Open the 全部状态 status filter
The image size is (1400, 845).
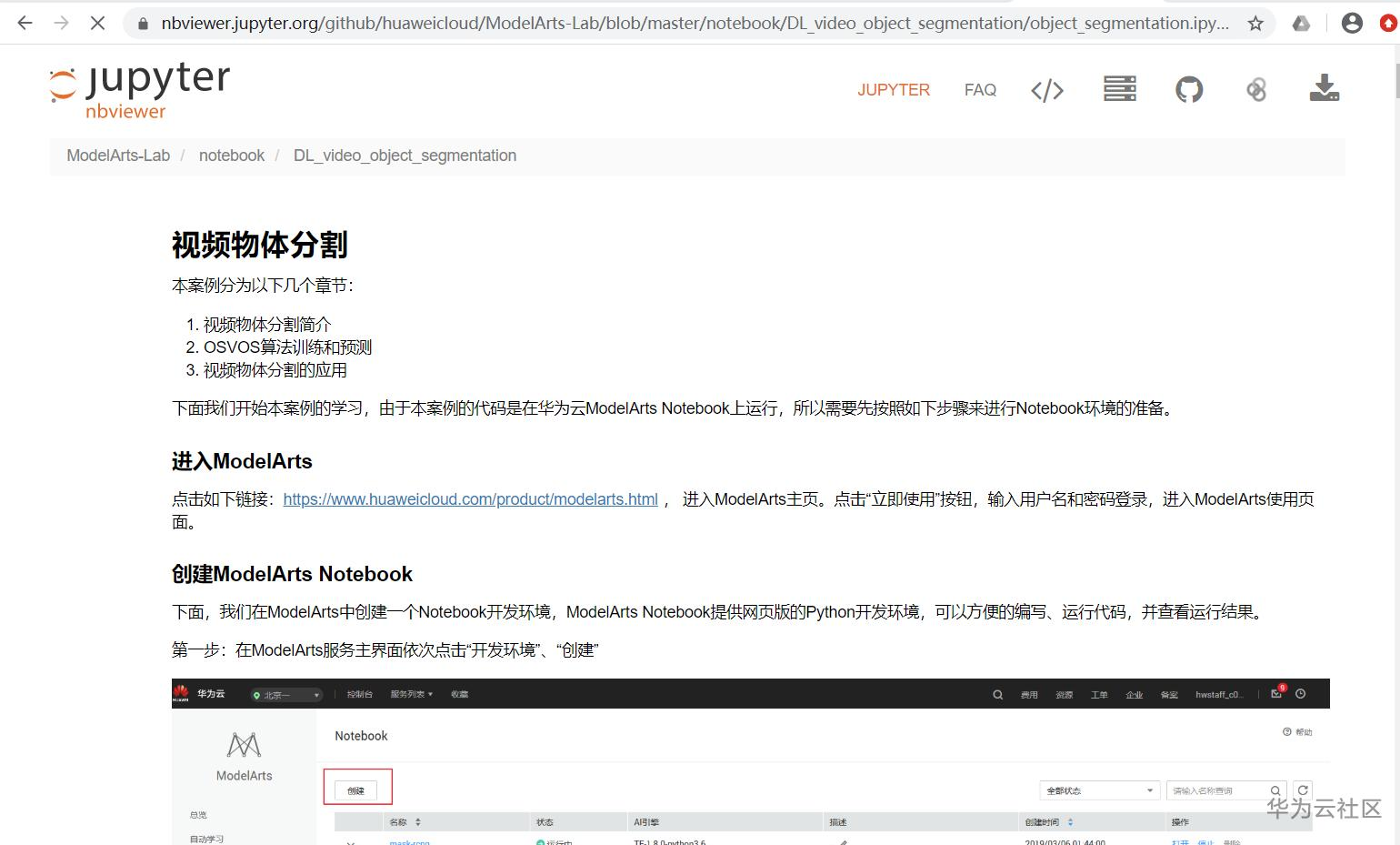coord(1100,790)
